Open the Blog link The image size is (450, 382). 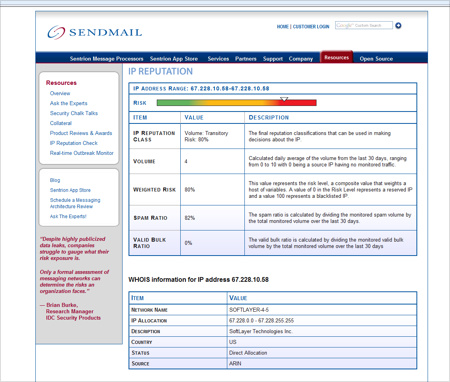pos(55,180)
